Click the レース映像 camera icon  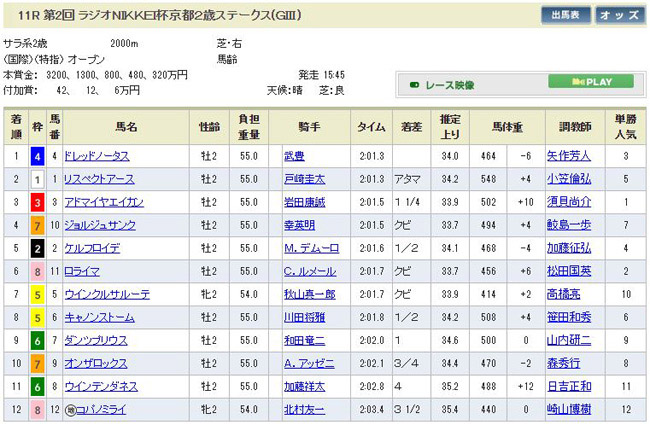[415, 85]
